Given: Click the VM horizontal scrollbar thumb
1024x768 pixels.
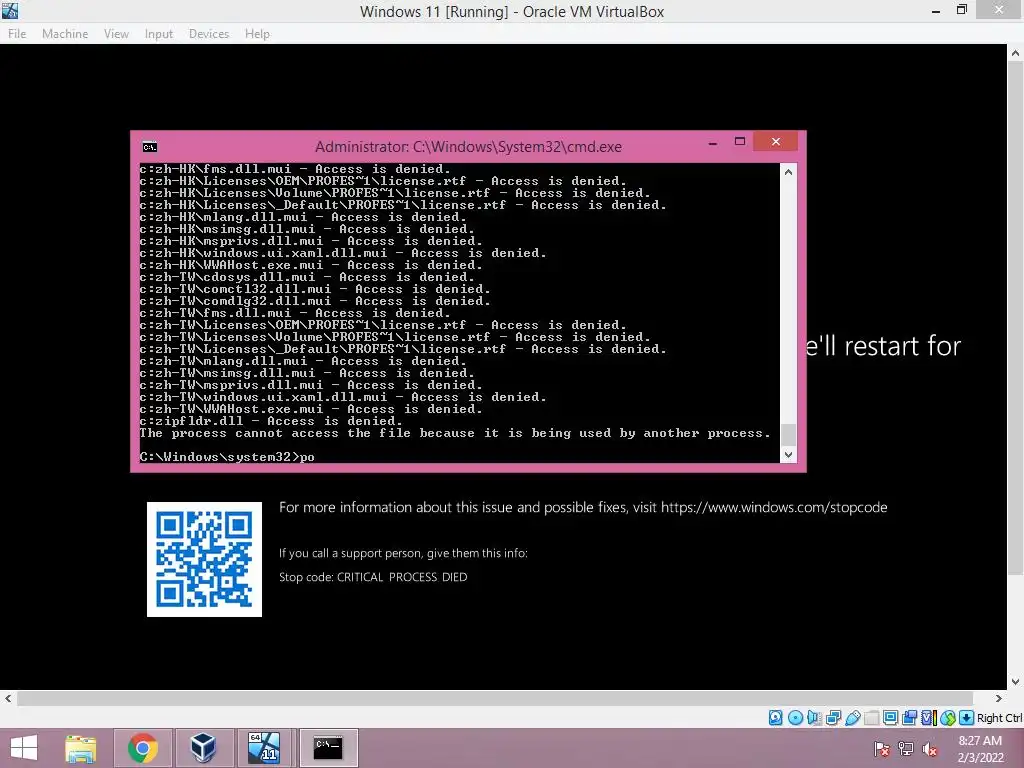Looking at the screenshot, I should [x=494, y=698].
